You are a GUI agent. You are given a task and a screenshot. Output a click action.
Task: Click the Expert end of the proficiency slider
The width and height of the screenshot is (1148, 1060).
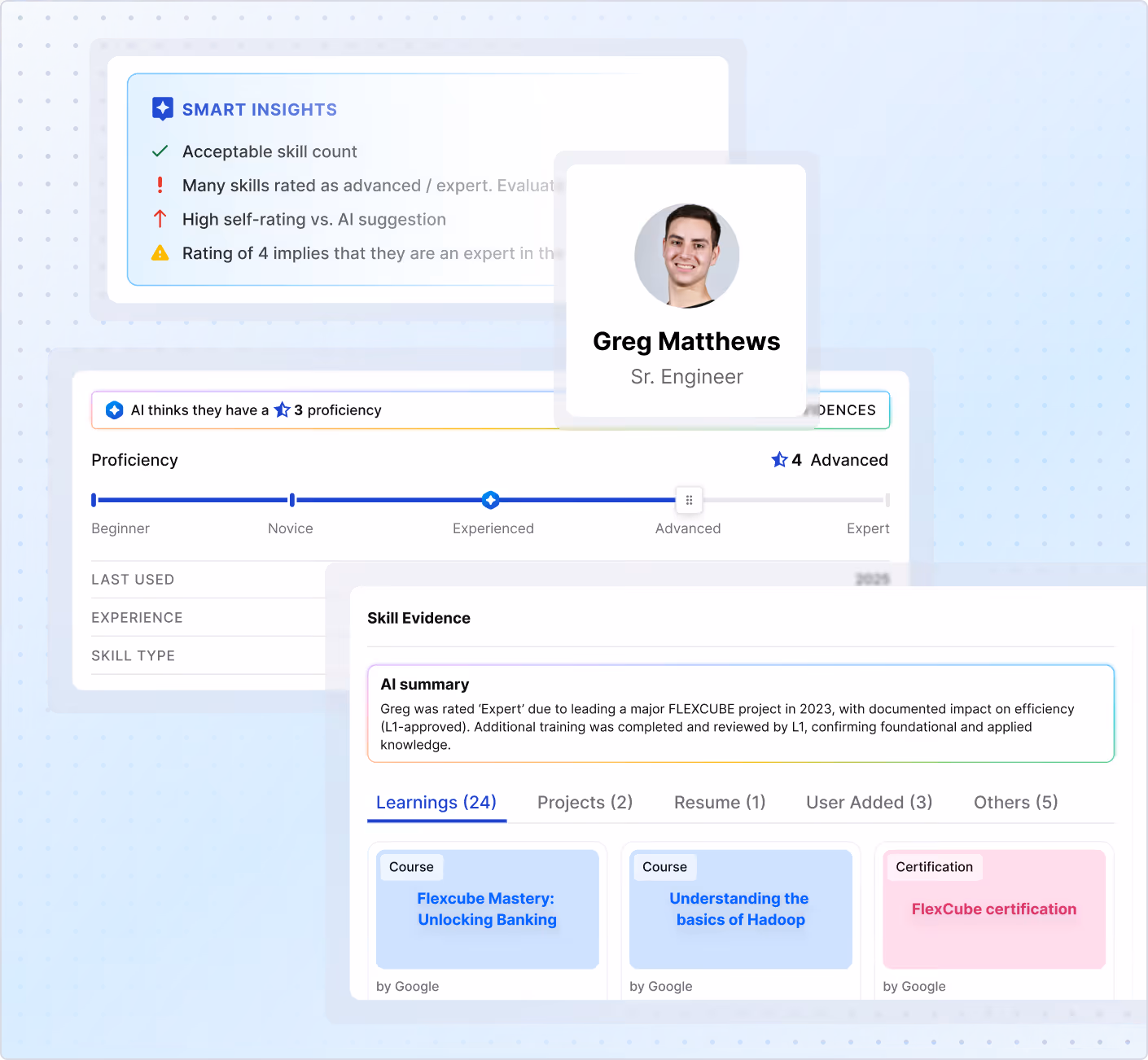point(886,500)
